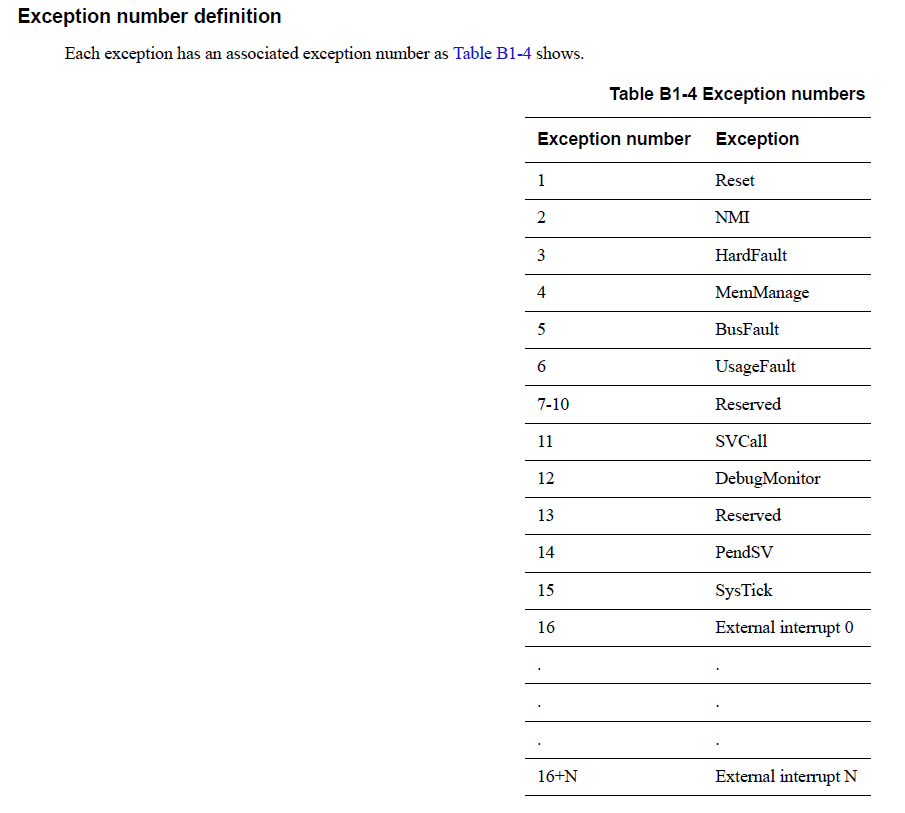Select the External interrupt 0 cell

click(784, 627)
